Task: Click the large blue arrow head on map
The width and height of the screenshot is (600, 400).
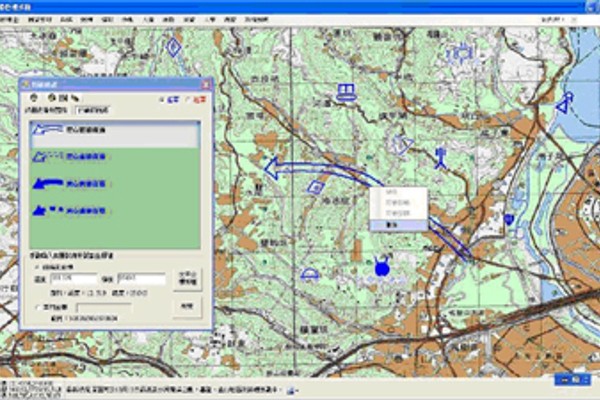Action: tap(272, 168)
